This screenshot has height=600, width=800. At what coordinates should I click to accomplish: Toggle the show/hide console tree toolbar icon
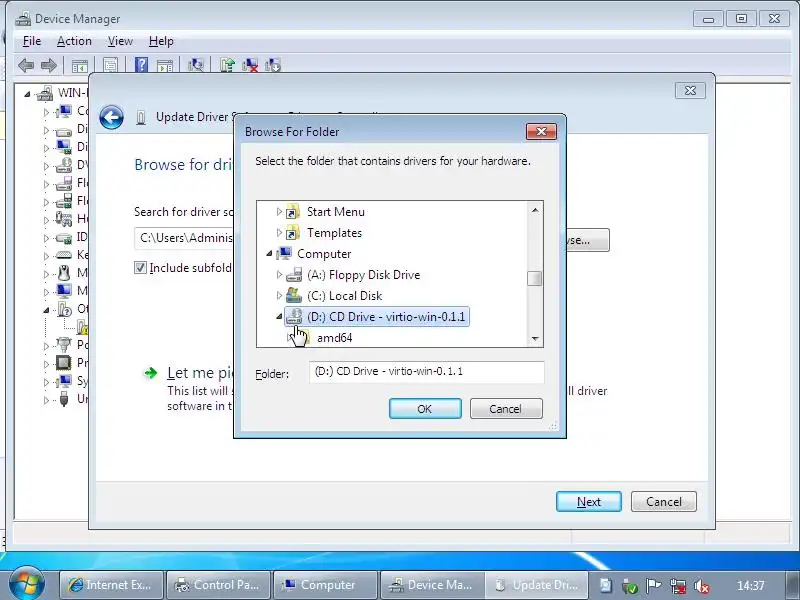click(80, 65)
